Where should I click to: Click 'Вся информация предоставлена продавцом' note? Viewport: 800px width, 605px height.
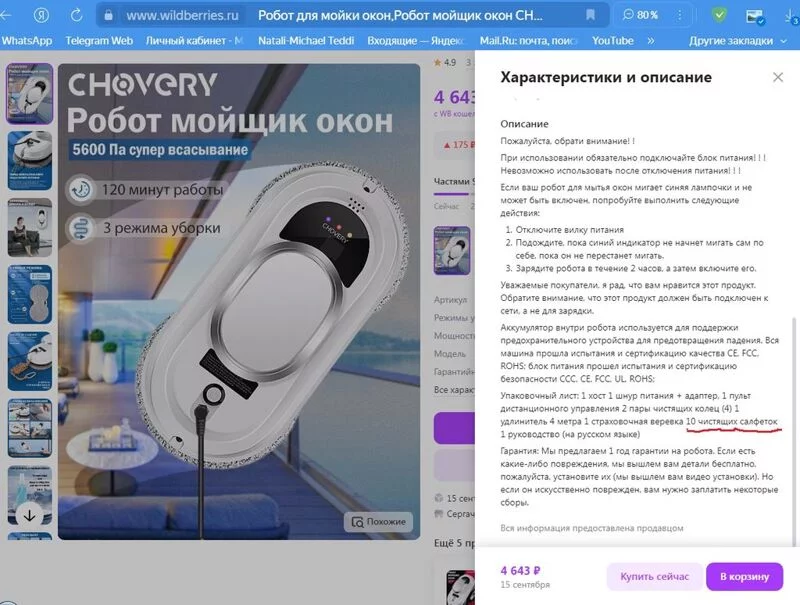point(591,528)
